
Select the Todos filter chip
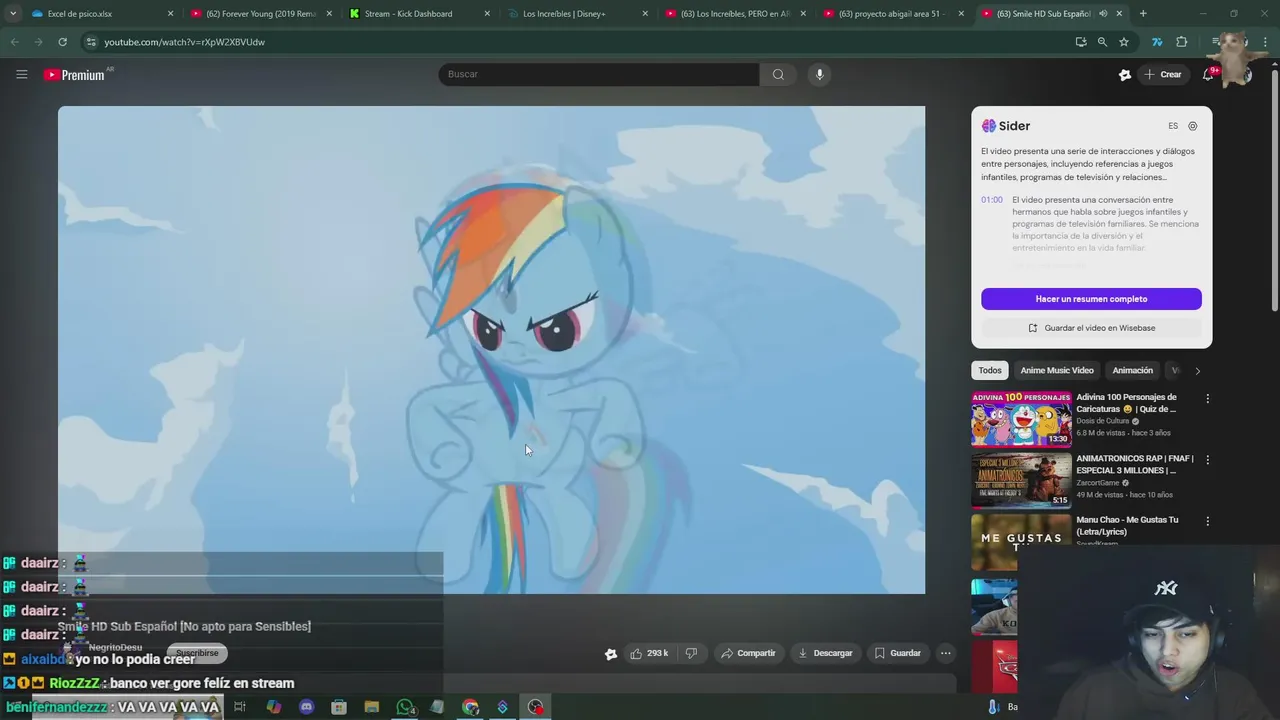click(x=990, y=370)
